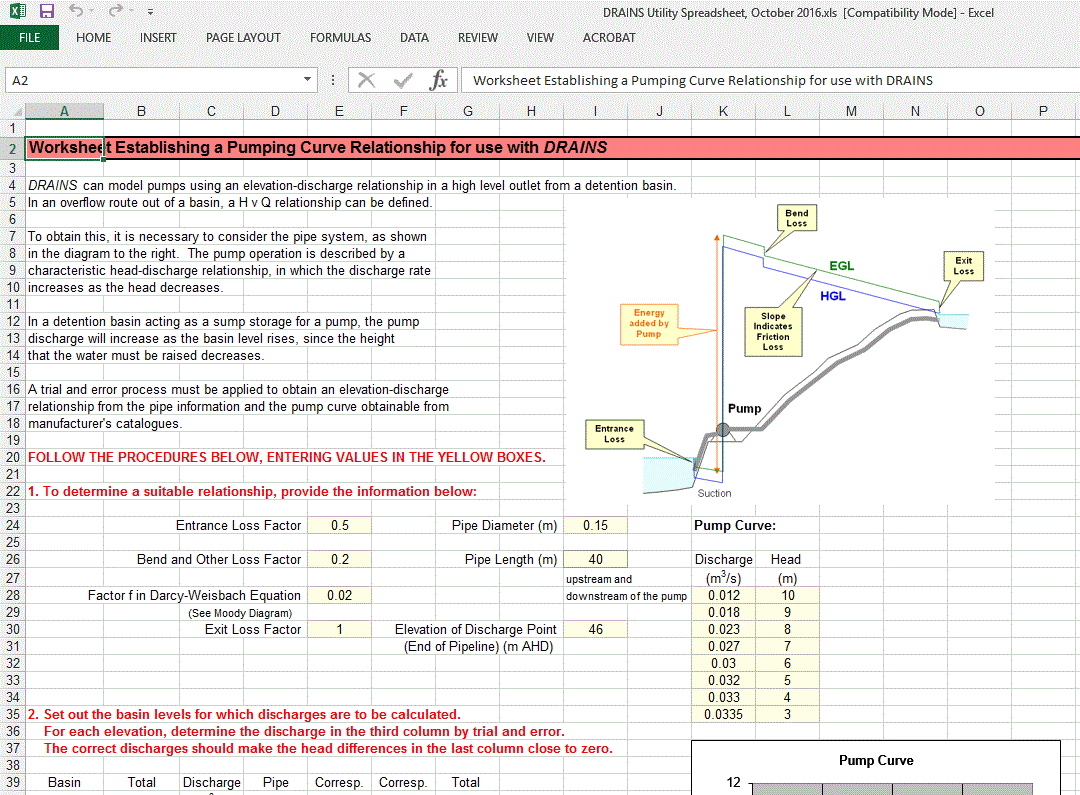Image resolution: width=1080 pixels, height=795 pixels.
Task: Click the worksheet title cell in row 2
Action: point(64,148)
